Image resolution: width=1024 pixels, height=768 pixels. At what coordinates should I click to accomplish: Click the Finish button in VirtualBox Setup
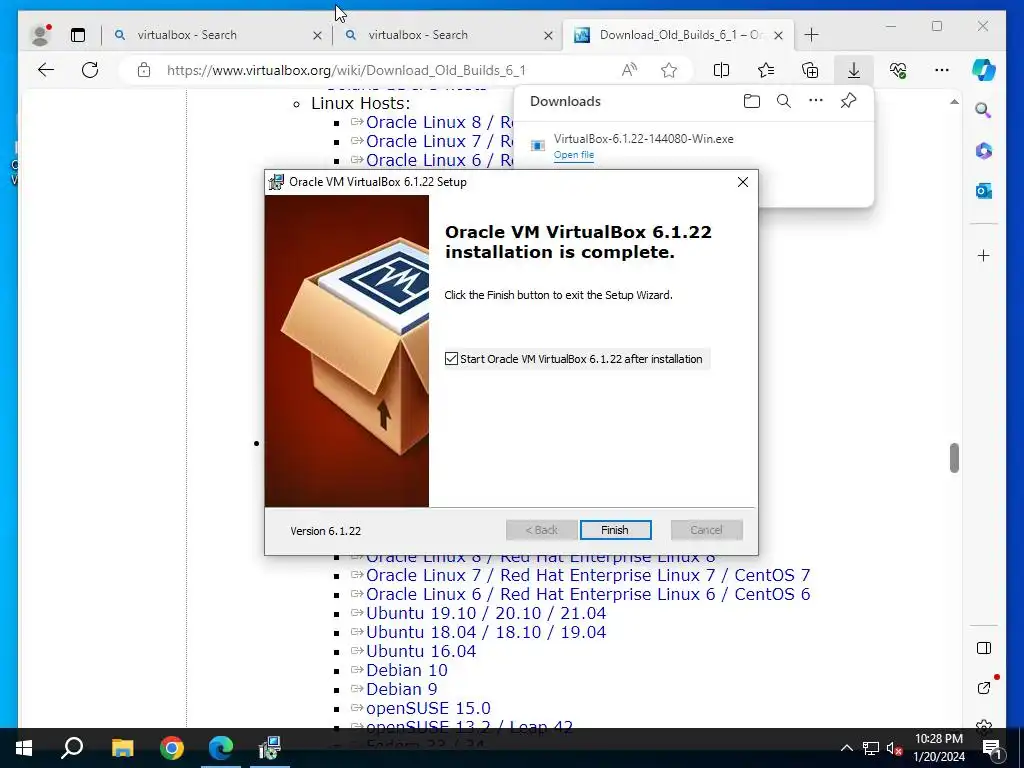click(615, 530)
